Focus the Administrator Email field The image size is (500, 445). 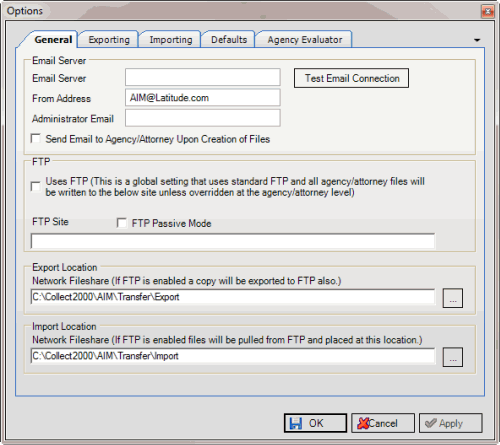pyautogui.click(x=203, y=118)
